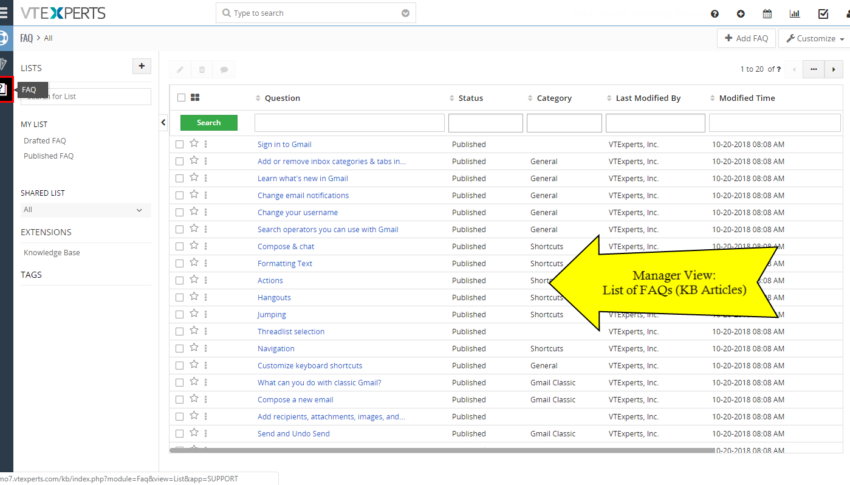The height and width of the screenshot is (485, 850).
Task: Open the help question mark icon
Action: click(714, 14)
